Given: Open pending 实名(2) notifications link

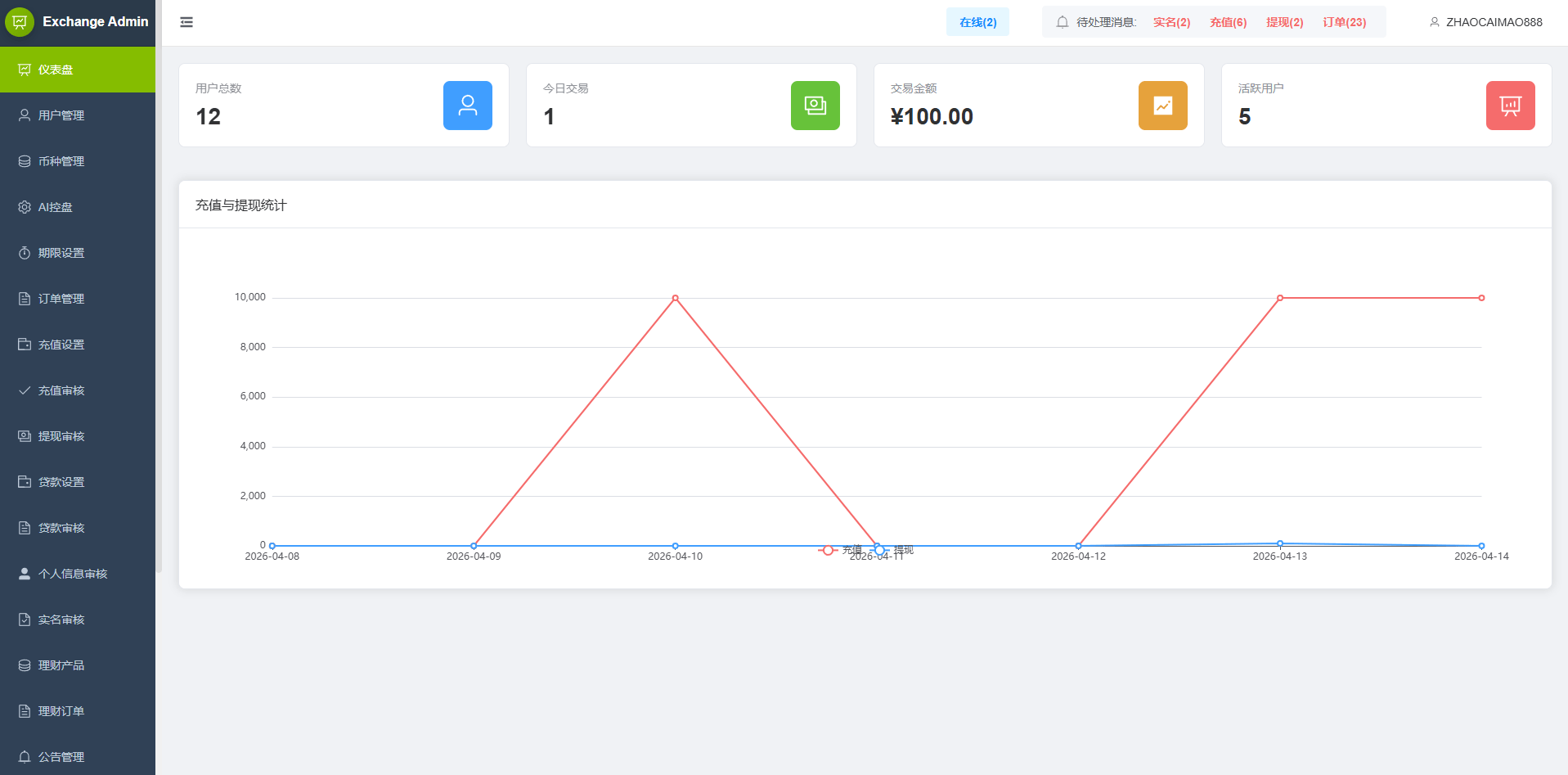Looking at the screenshot, I should coord(1171,22).
